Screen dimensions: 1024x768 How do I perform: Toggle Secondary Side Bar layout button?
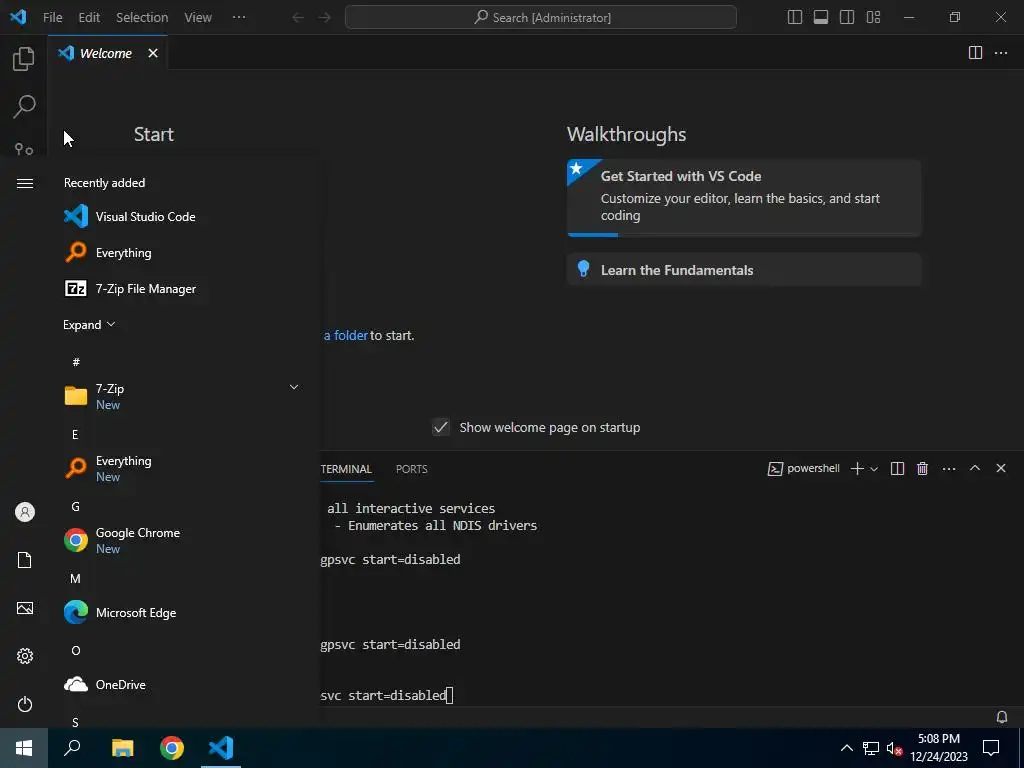847,18
